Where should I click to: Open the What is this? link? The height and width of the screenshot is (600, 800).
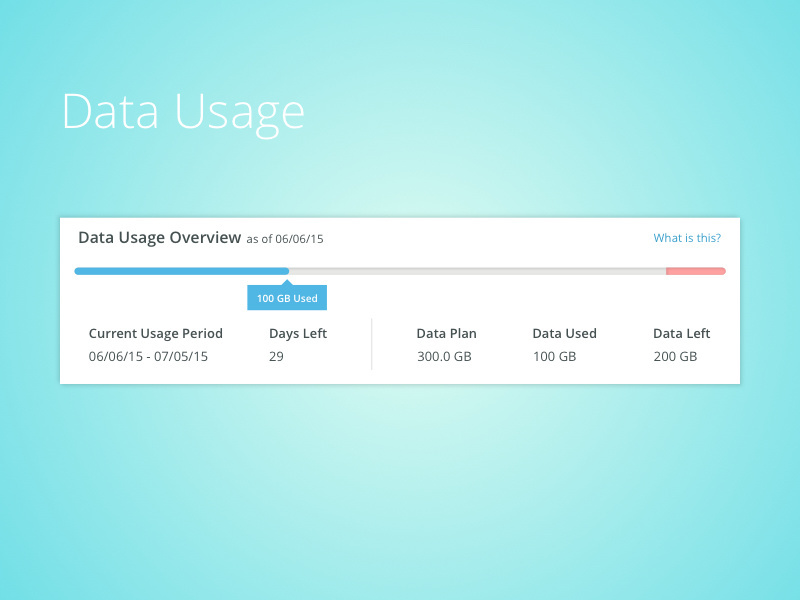(x=687, y=238)
